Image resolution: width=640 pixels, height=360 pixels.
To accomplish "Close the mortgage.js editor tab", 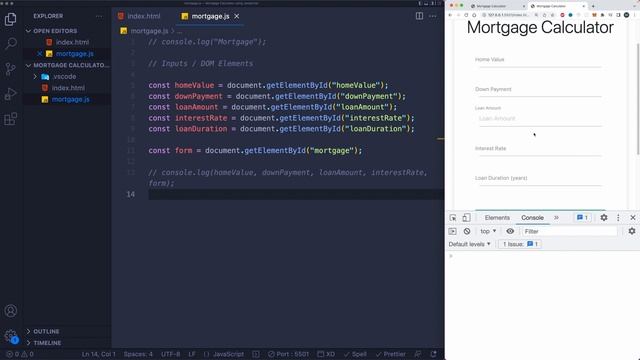I will [237, 16].
